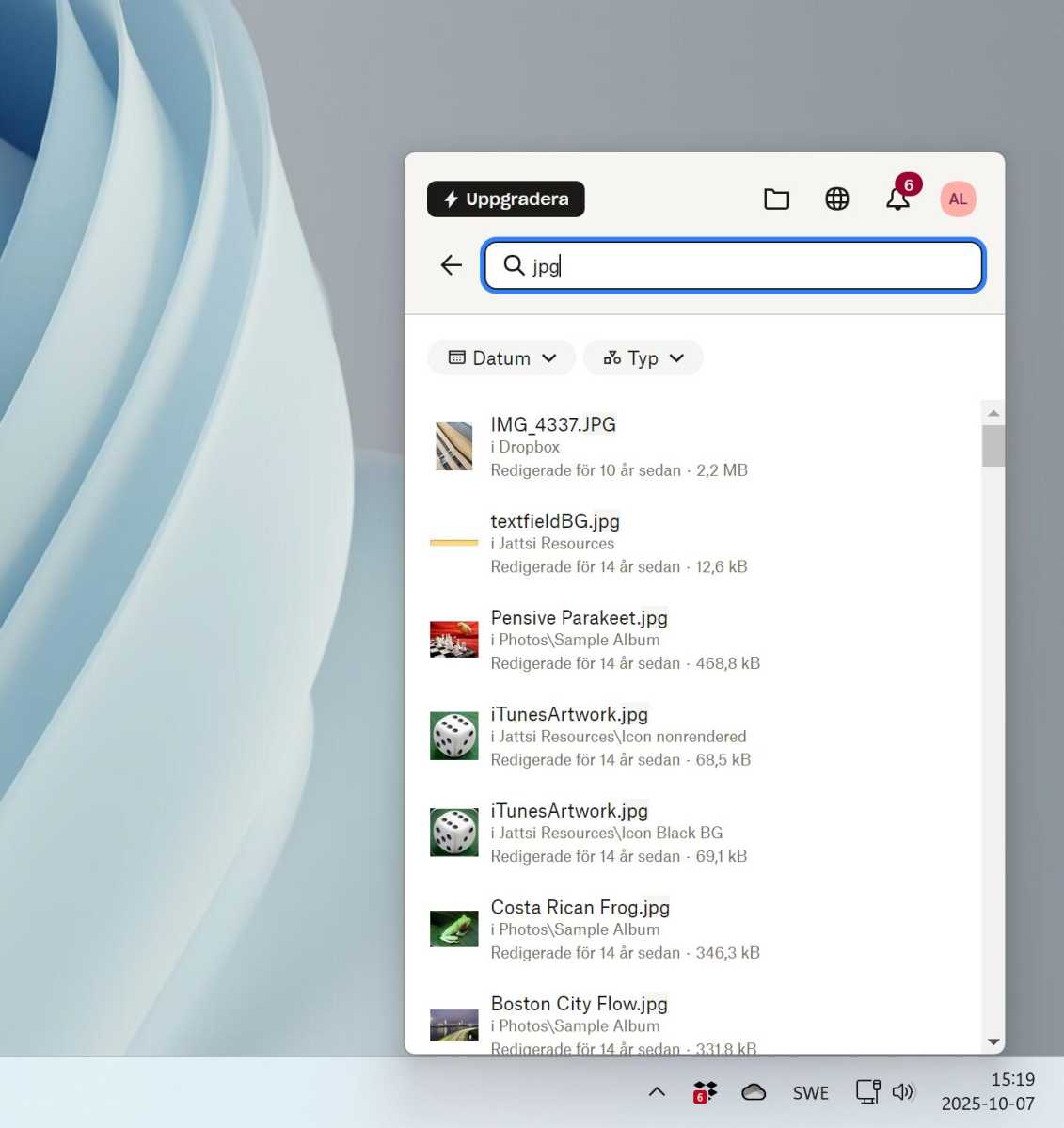
Task: Click the Uppgradera button
Action: (x=505, y=199)
